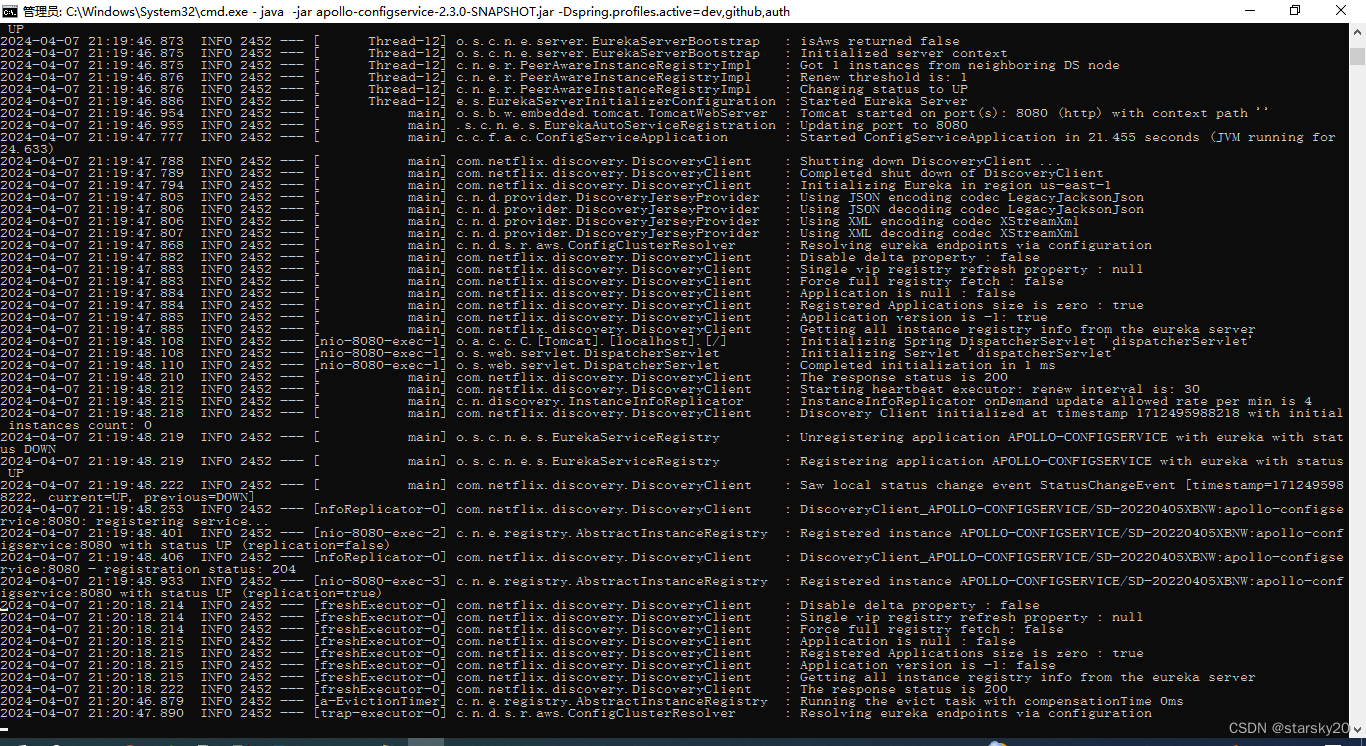Click 'Using JSON encoding codec LegacyJacksonJson' message

[971, 197]
